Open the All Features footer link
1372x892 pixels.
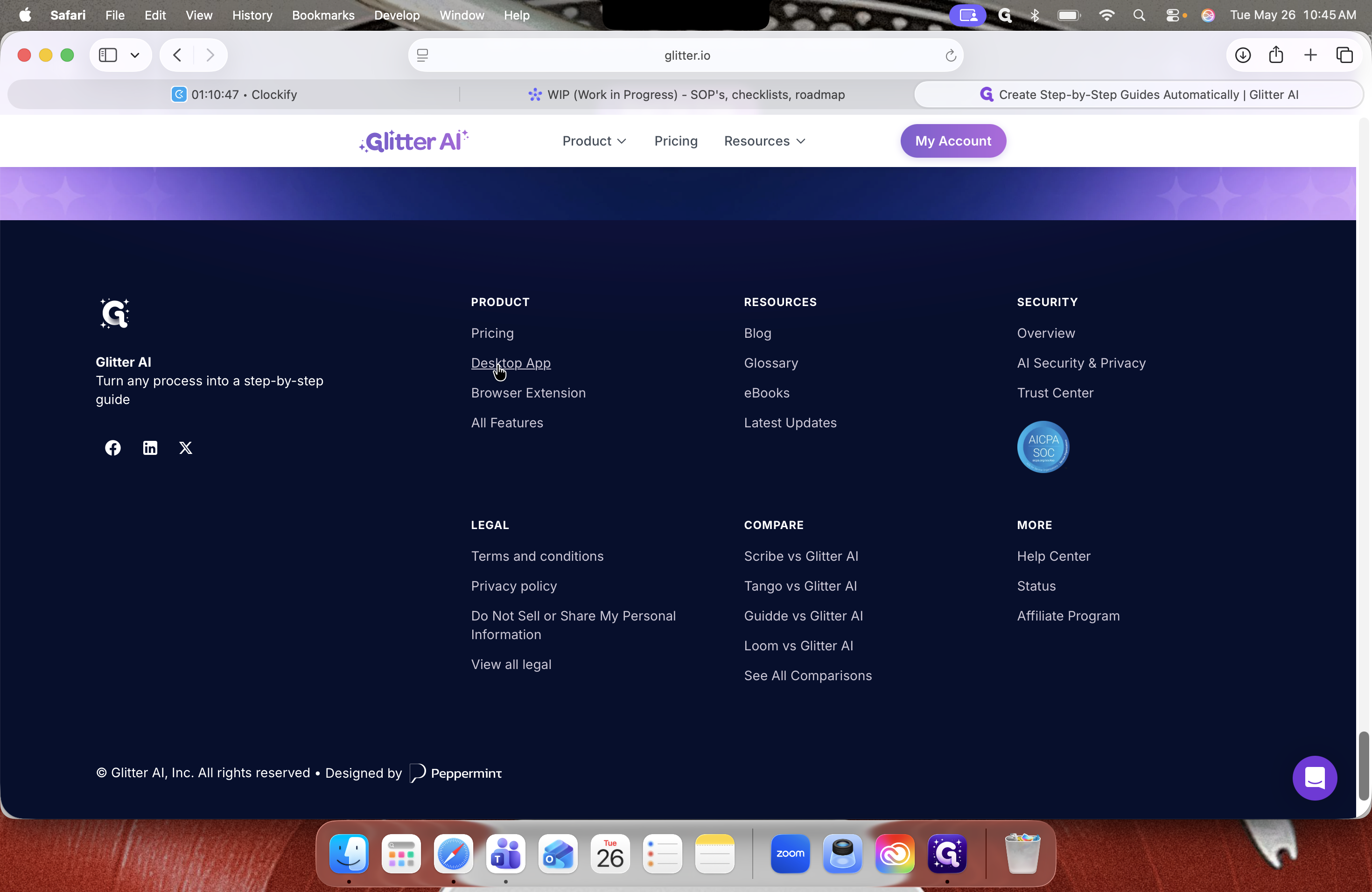pyautogui.click(x=507, y=423)
